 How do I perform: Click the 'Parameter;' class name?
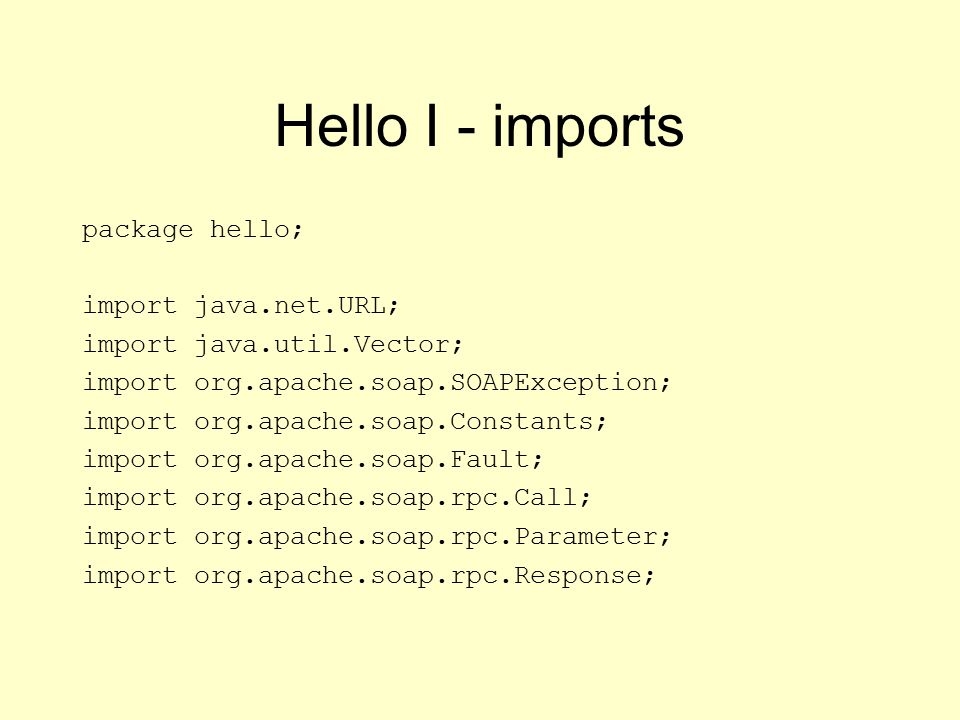pos(593,537)
